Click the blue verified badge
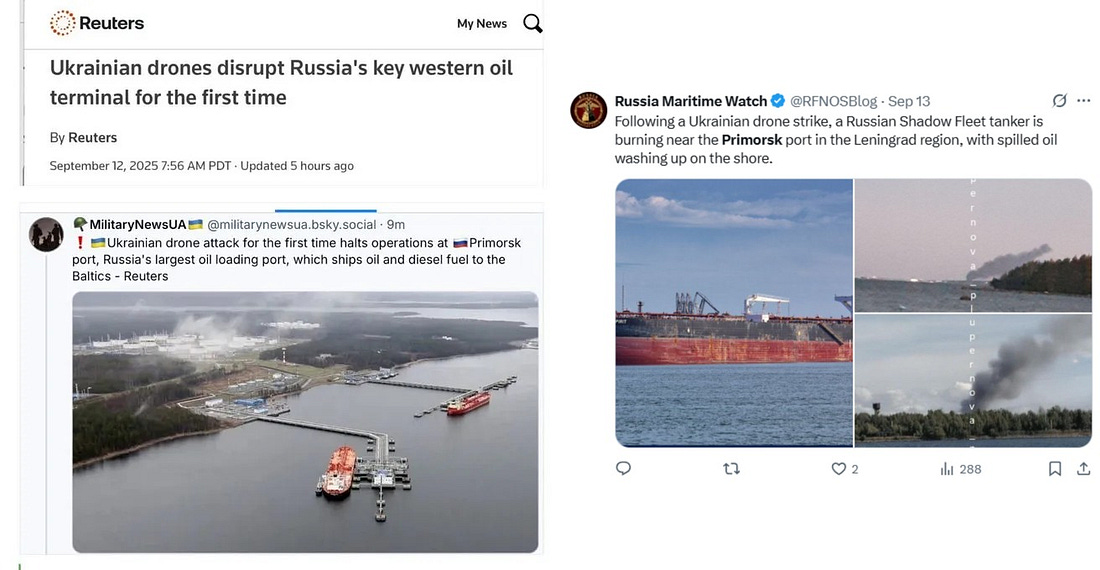 pyautogui.click(x=778, y=101)
